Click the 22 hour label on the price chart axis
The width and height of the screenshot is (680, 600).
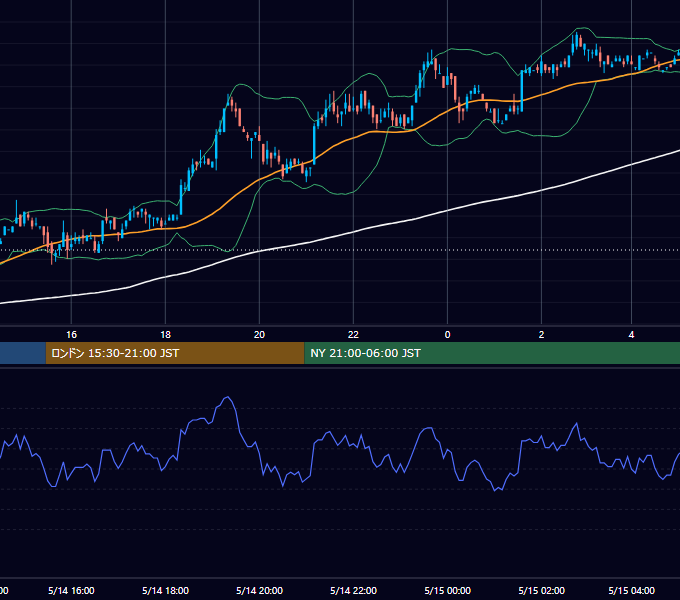353,335
